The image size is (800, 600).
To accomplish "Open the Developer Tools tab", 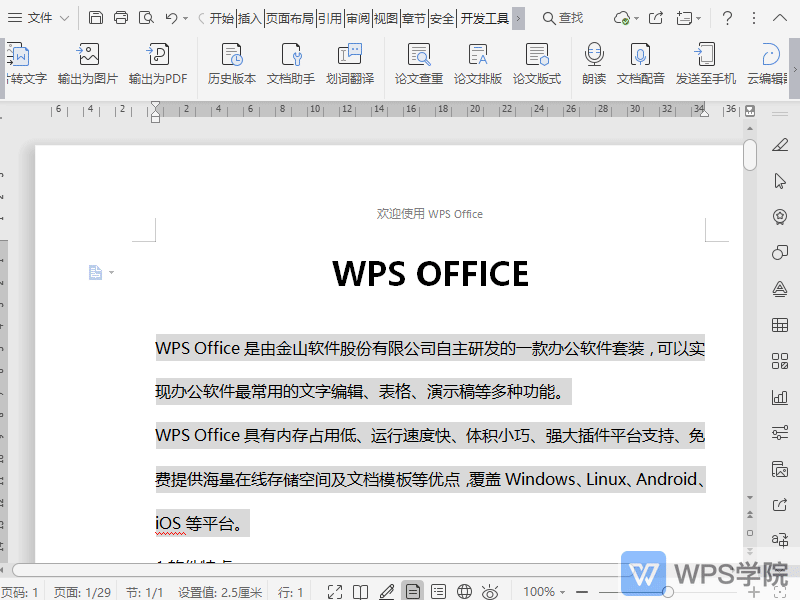I will 485,18.
